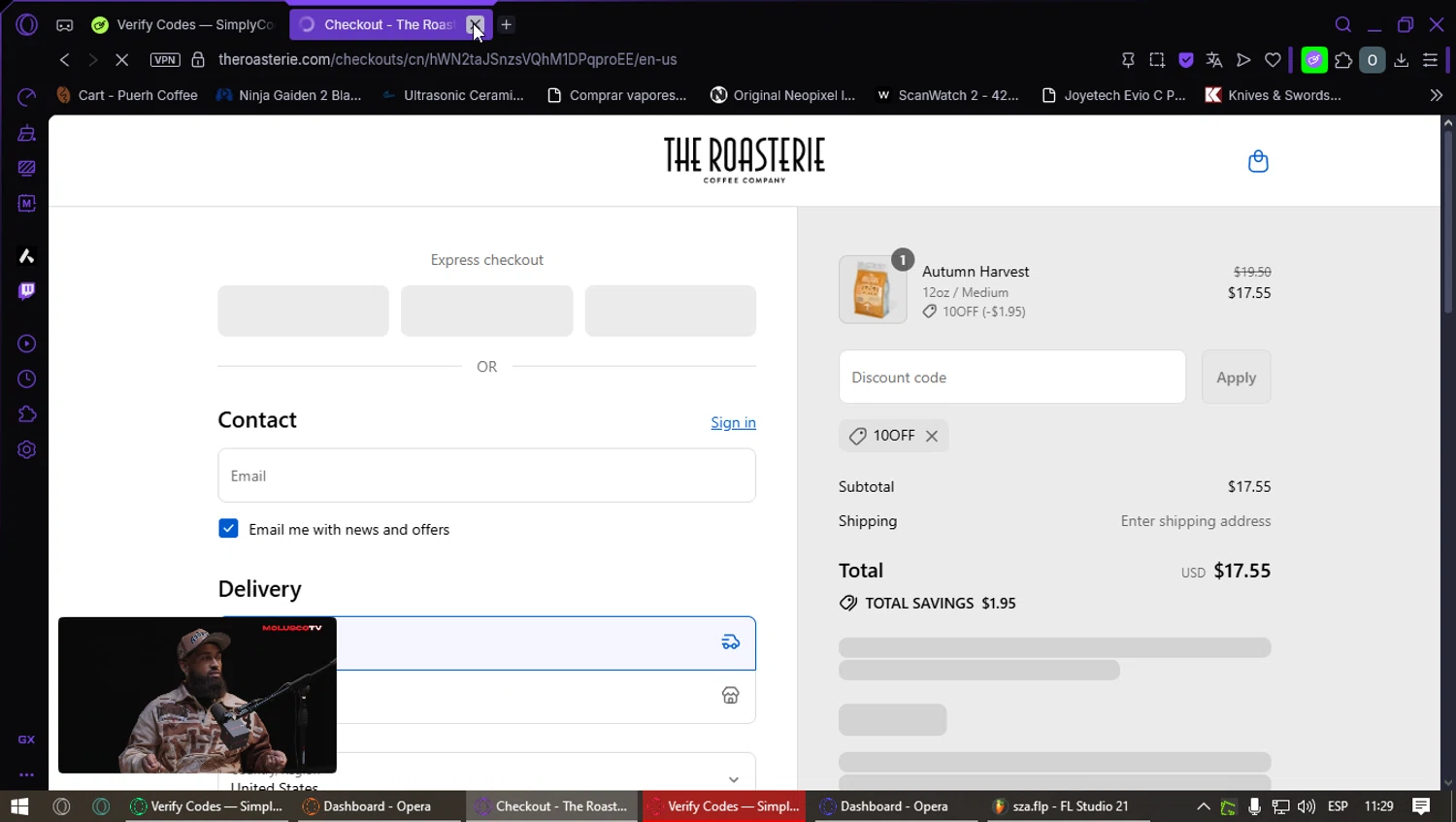Screen dimensions: 1456x822
Task: Open the Windows Start menu
Action: click(x=19, y=806)
